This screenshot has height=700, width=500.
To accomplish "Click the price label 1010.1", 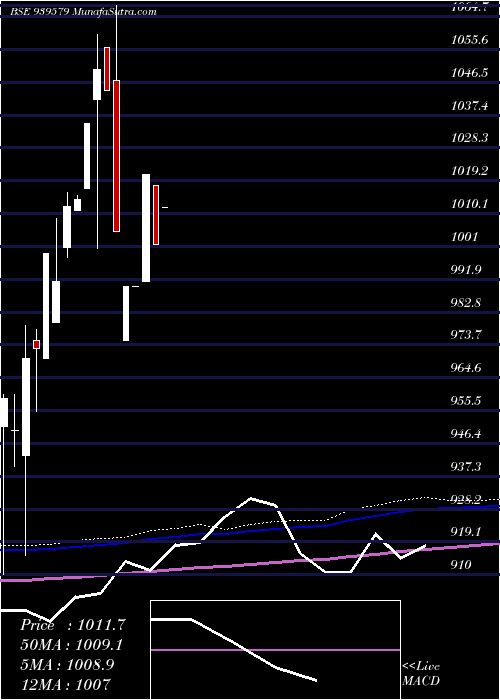I will [469, 204].
